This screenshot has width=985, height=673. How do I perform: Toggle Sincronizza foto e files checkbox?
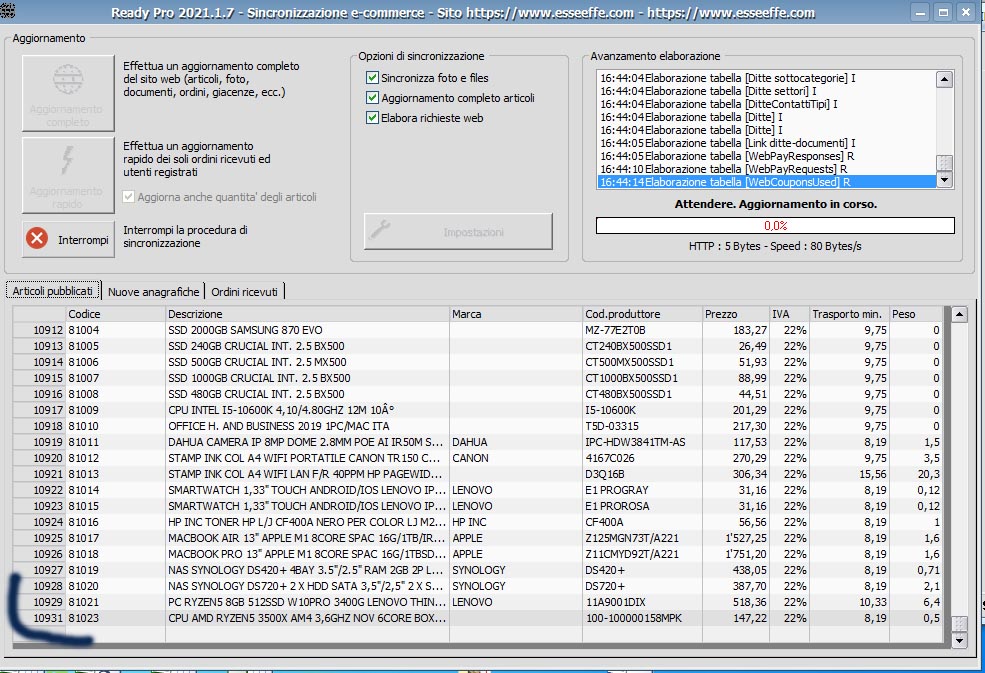372,78
